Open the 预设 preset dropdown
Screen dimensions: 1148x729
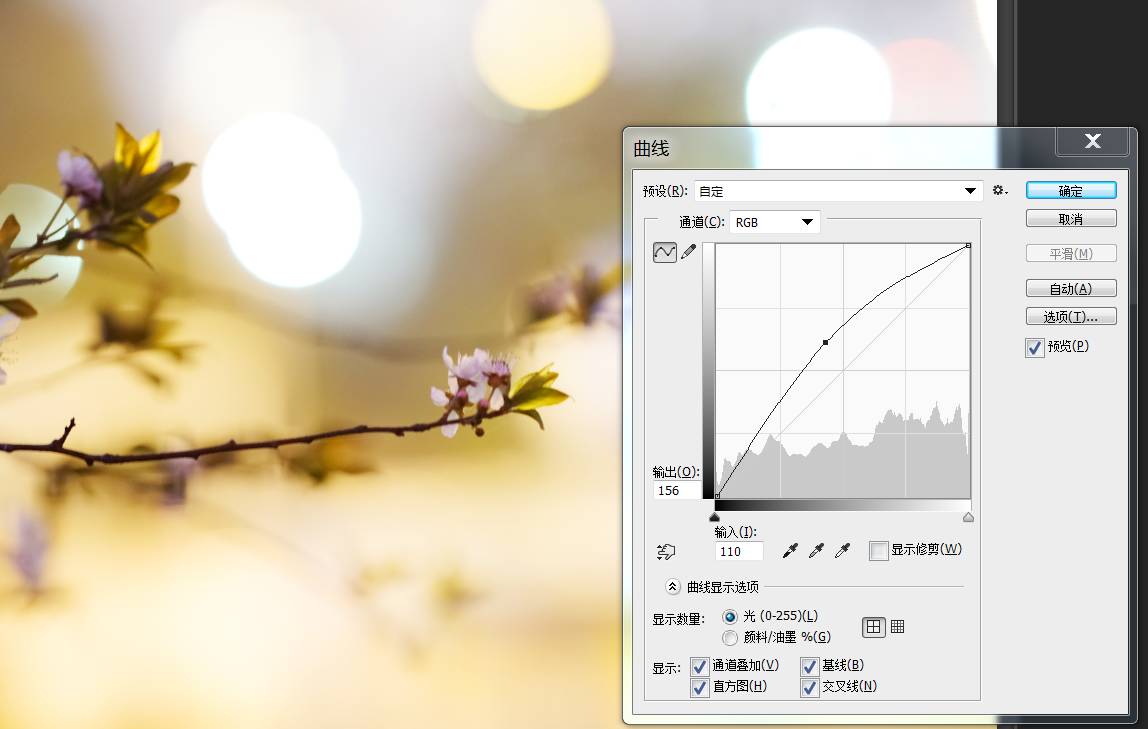[x=838, y=191]
